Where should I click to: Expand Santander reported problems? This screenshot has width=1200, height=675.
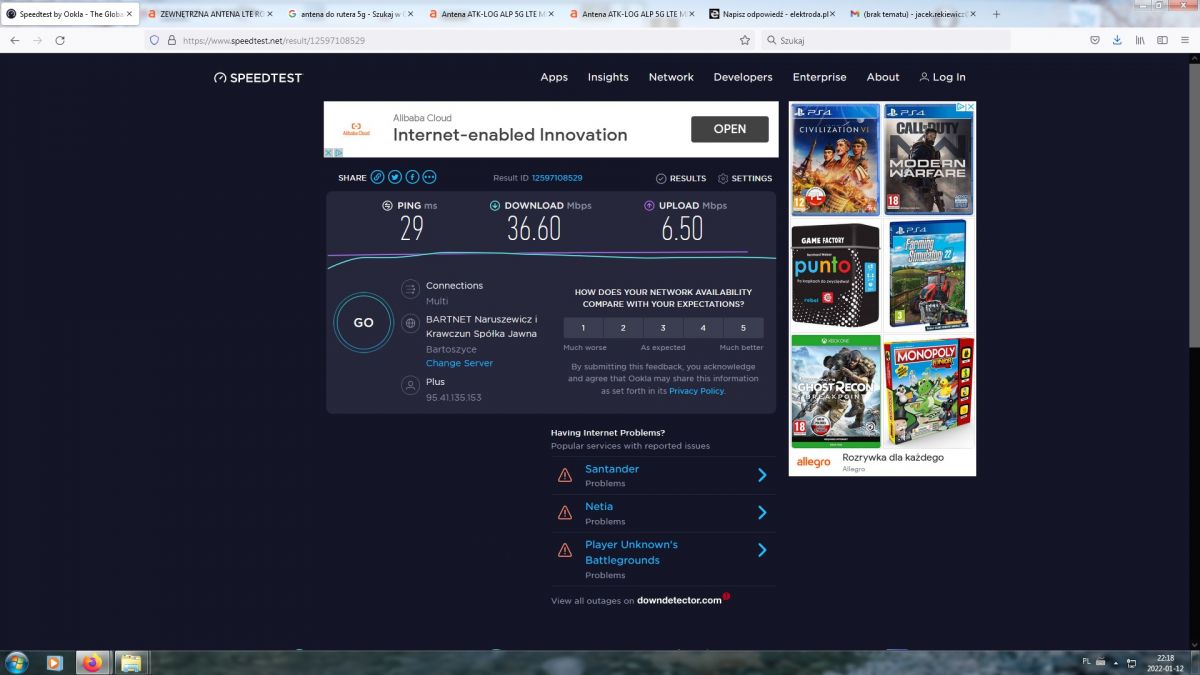point(761,475)
